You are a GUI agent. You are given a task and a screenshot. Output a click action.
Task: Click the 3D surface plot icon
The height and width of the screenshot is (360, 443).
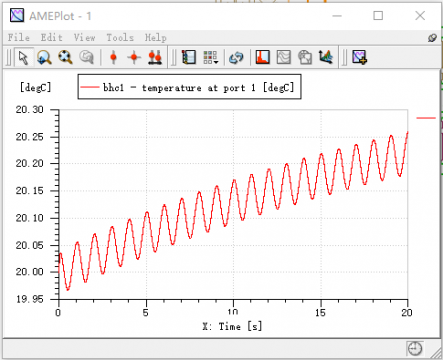pyautogui.click(x=325, y=58)
